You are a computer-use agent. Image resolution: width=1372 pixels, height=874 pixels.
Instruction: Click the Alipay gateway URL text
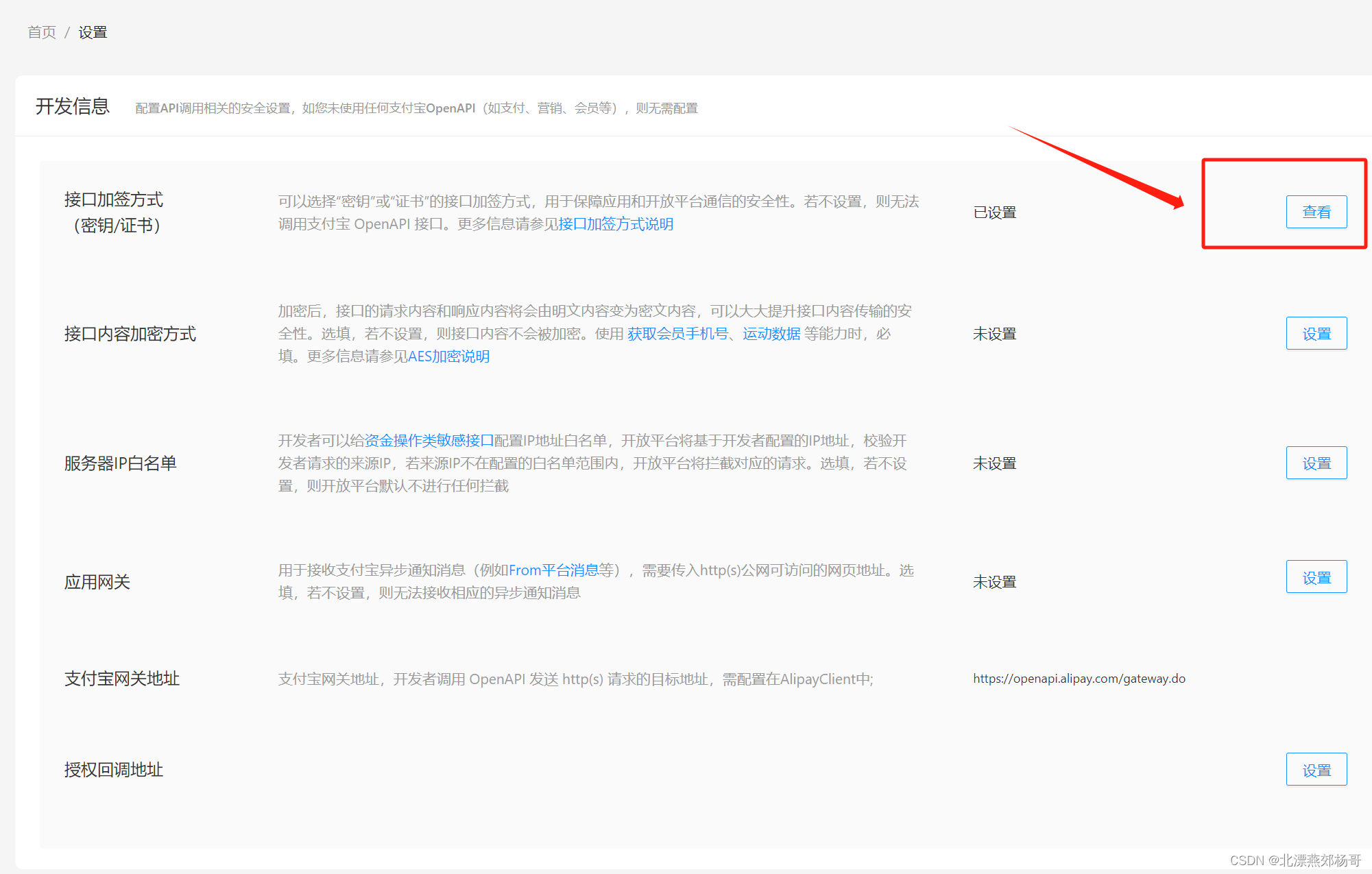point(1079,679)
